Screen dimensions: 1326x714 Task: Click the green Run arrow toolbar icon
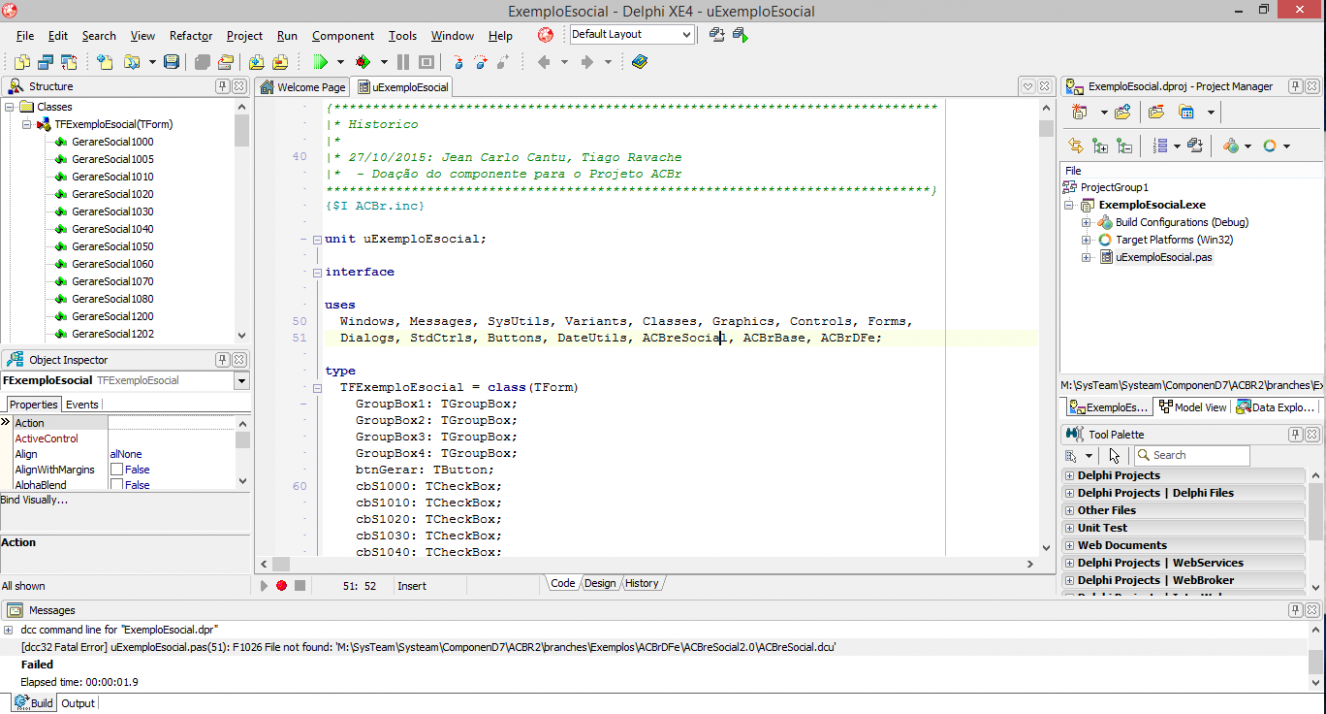pyautogui.click(x=320, y=62)
